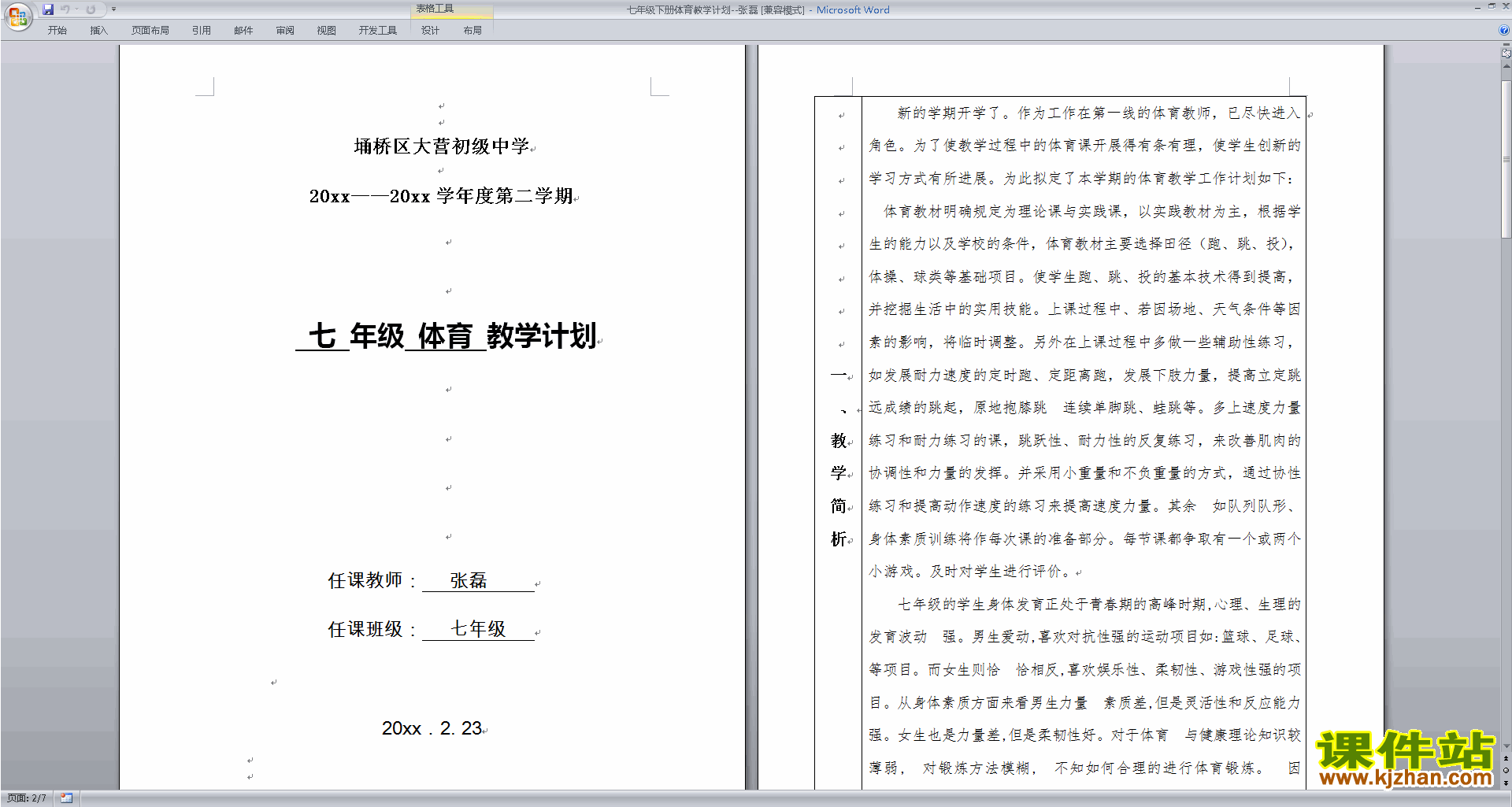The width and height of the screenshot is (1512, 807).
Task: Redo the last action
Action: click(x=91, y=9)
